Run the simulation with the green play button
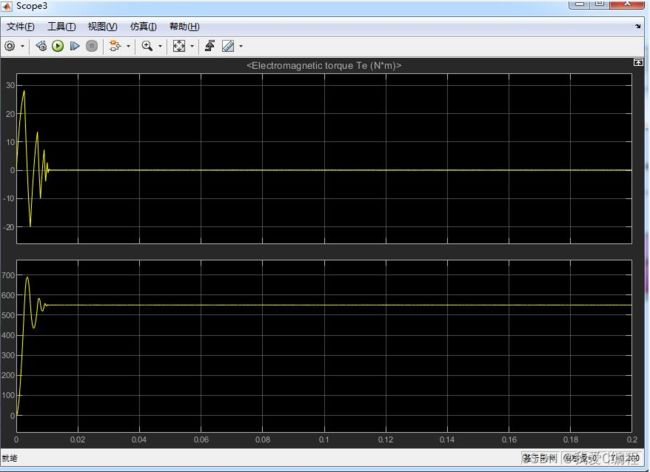Viewport: 650px width, 472px height. click(58, 46)
